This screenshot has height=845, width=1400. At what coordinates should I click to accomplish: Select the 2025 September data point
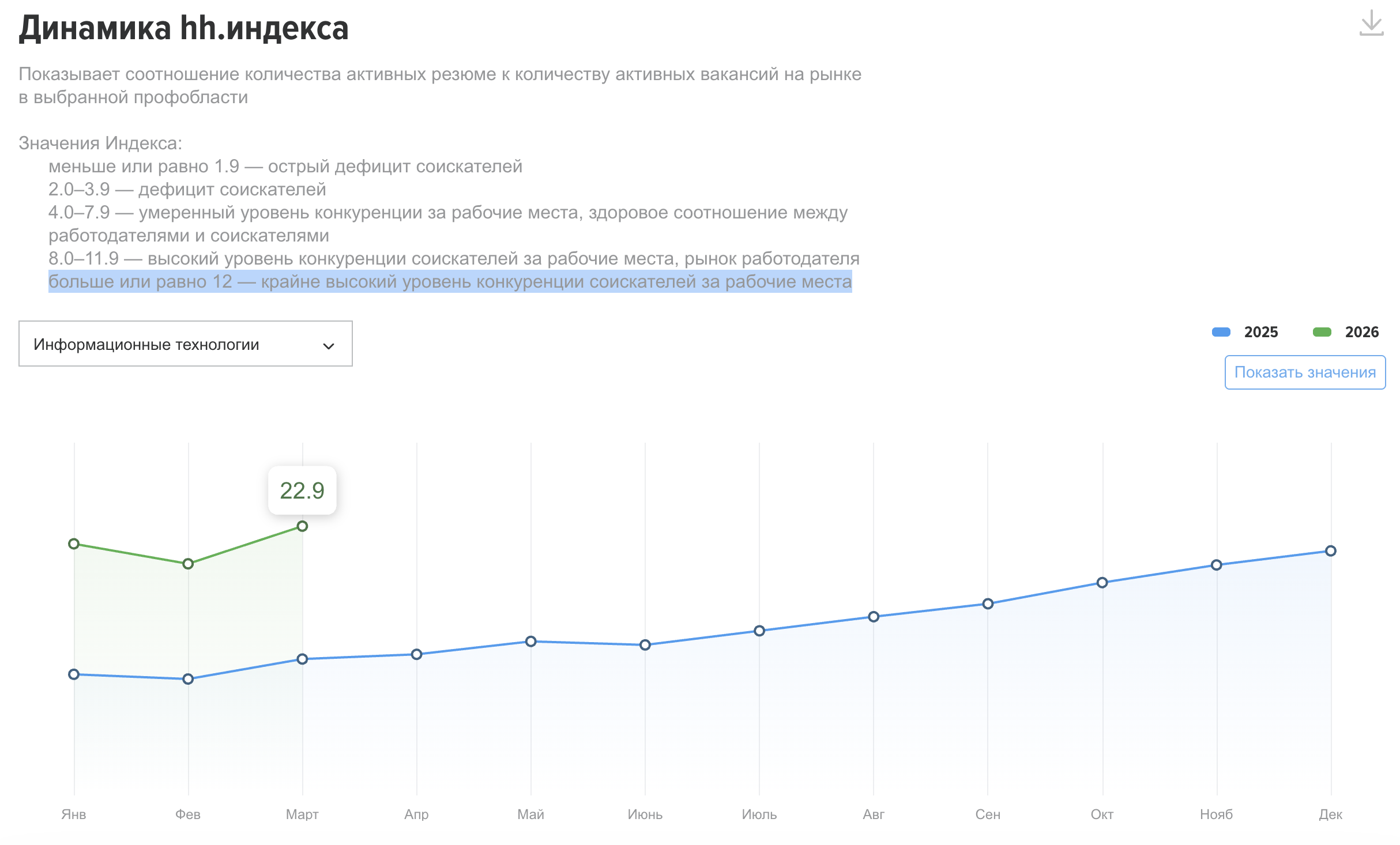click(x=988, y=604)
